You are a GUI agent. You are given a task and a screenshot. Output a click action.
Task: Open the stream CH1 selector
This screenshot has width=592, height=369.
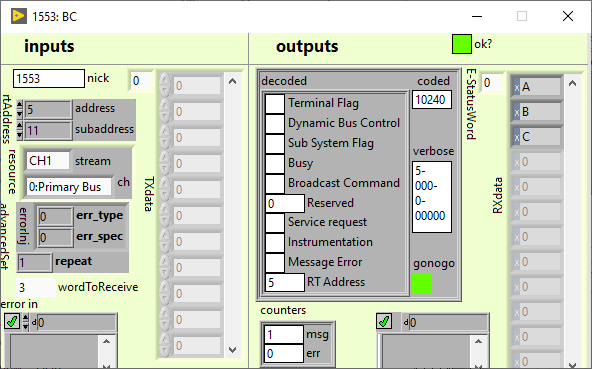[x=47, y=161]
